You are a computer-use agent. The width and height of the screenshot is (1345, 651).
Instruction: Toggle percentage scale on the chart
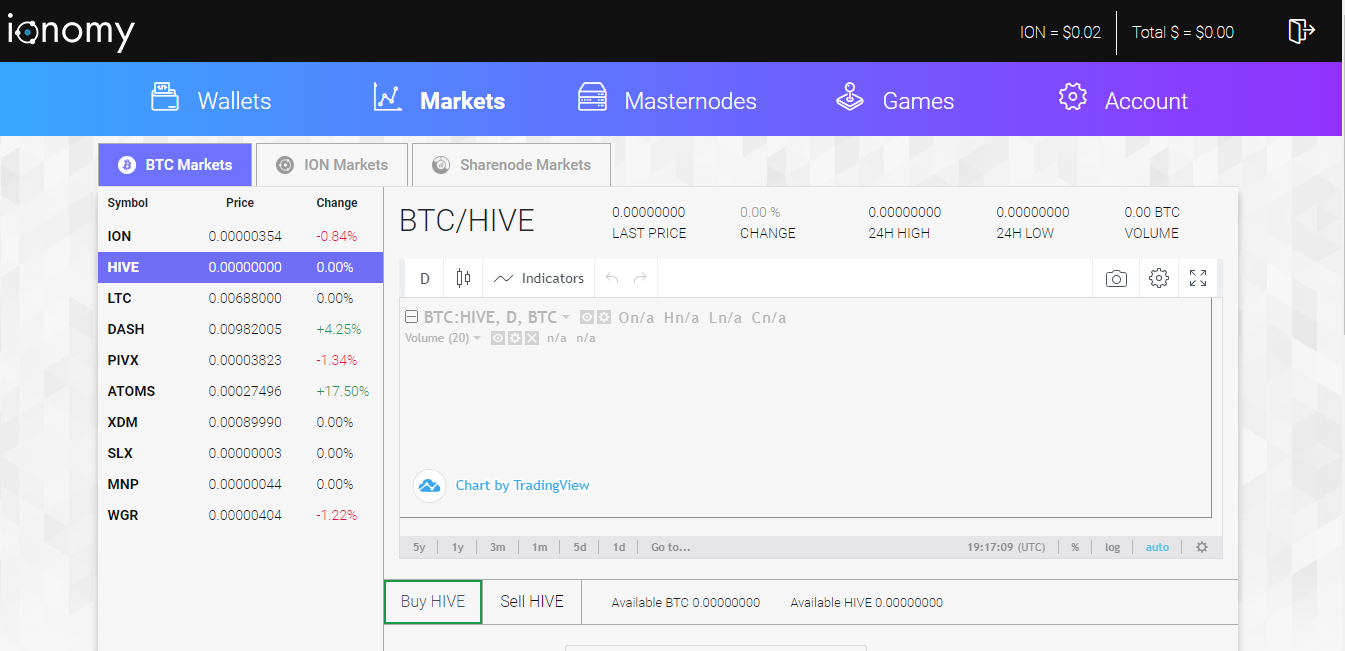click(x=1075, y=547)
